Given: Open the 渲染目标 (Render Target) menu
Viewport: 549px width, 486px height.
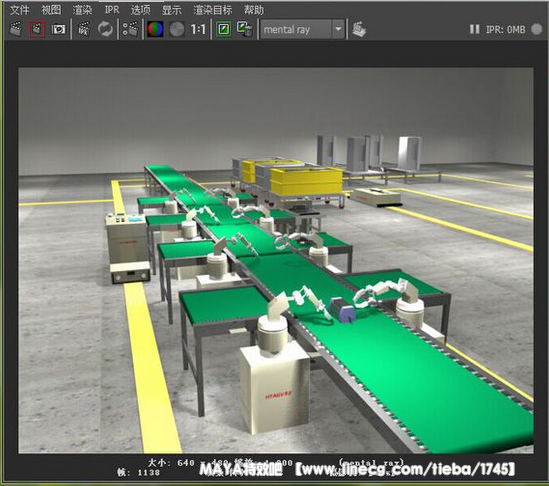Looking at the screenshot, I should [x=213, y=10].
